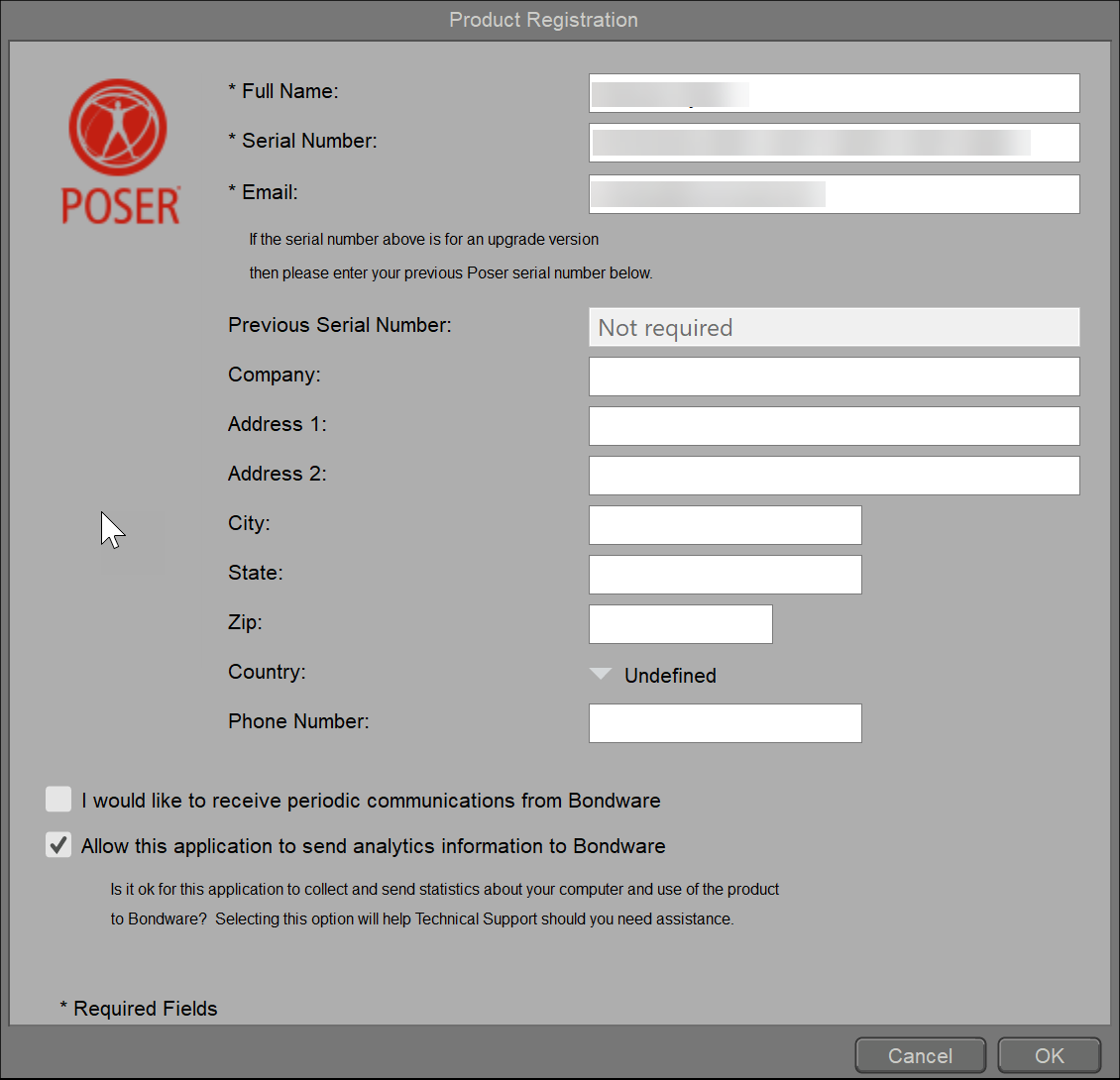Click the Previous Serial Number field
Image resolution: width=1120 pixels, height=1080 pixels.
tap(833, 327)
